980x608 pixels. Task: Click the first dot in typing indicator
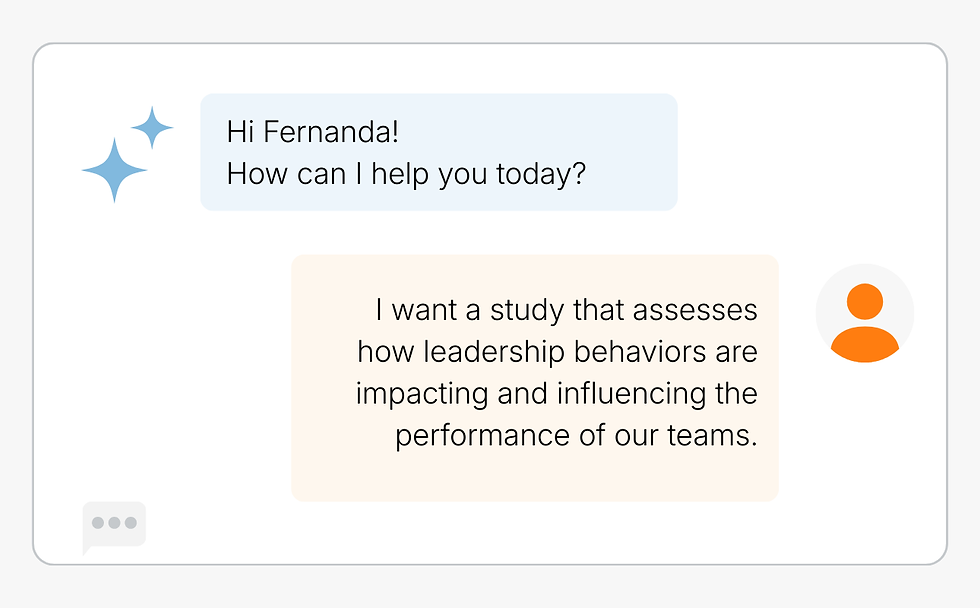point(98,523)
